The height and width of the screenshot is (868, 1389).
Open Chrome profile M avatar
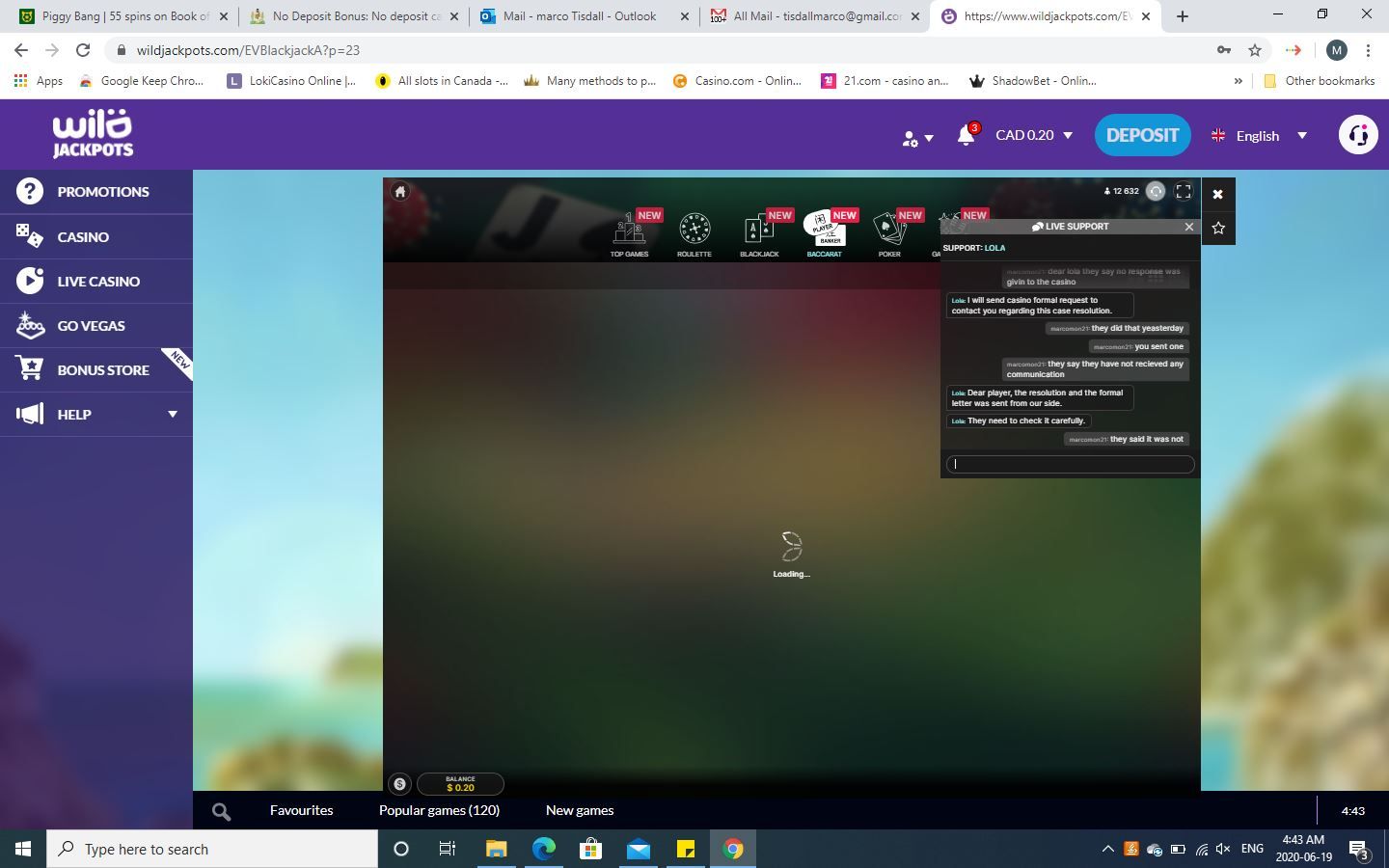coord(1336,50)
